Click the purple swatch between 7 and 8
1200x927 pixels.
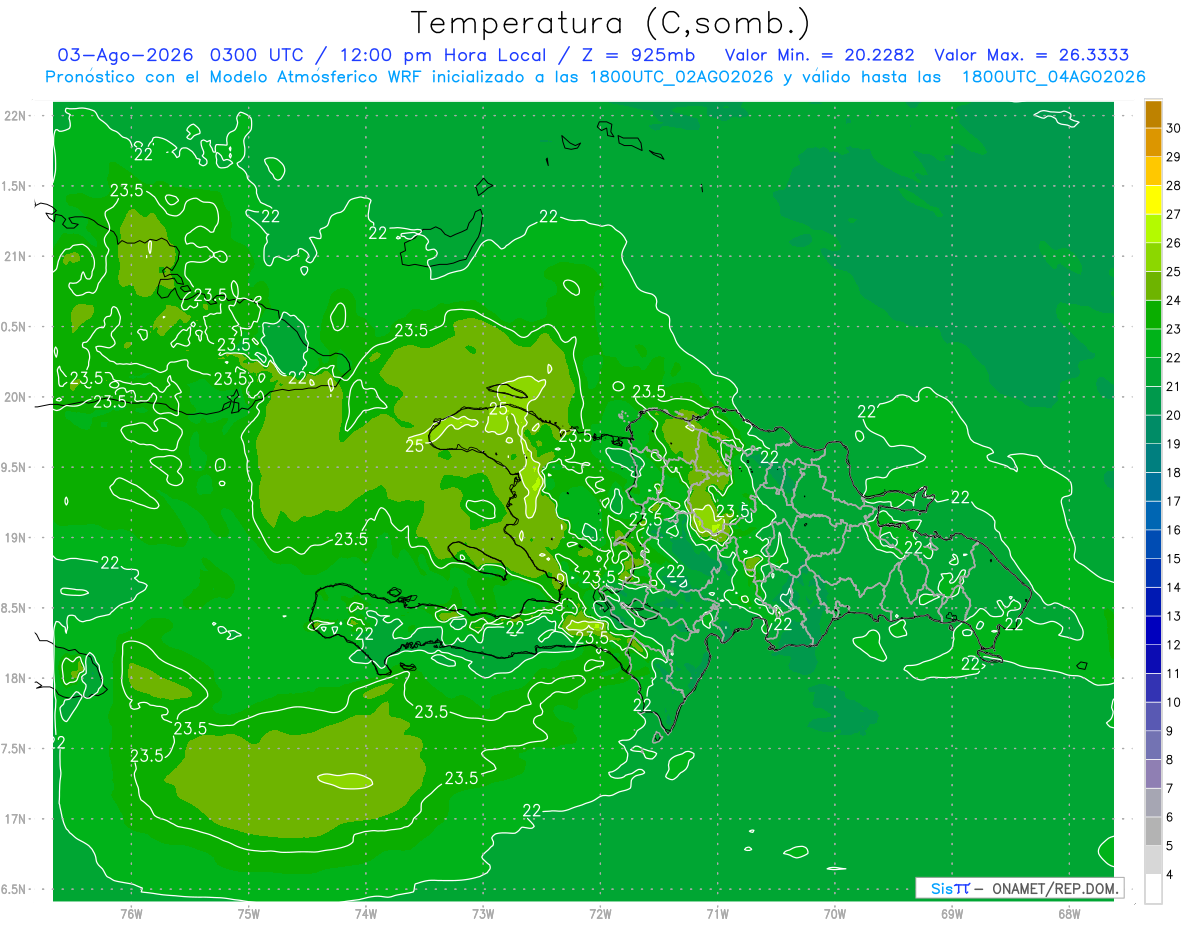click(x=1153, y=773)
